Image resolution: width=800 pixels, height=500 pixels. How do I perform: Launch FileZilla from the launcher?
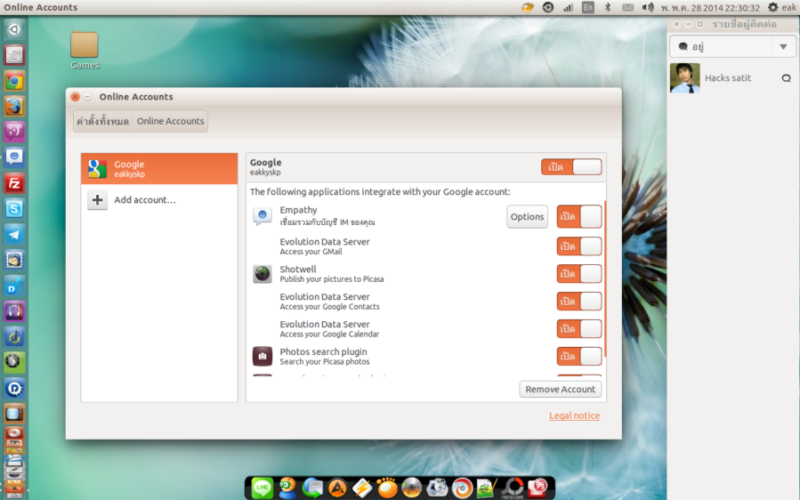click(14, 183)
